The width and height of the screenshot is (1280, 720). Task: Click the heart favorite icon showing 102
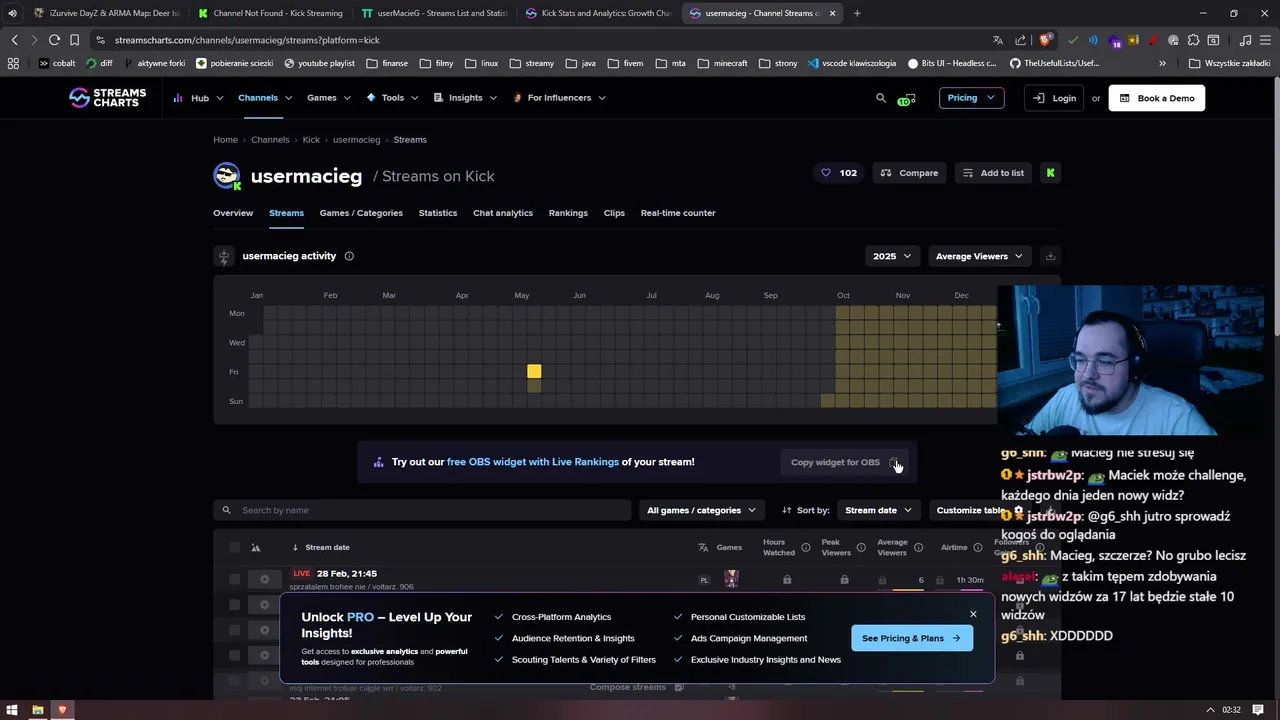(x=839, y=173)
